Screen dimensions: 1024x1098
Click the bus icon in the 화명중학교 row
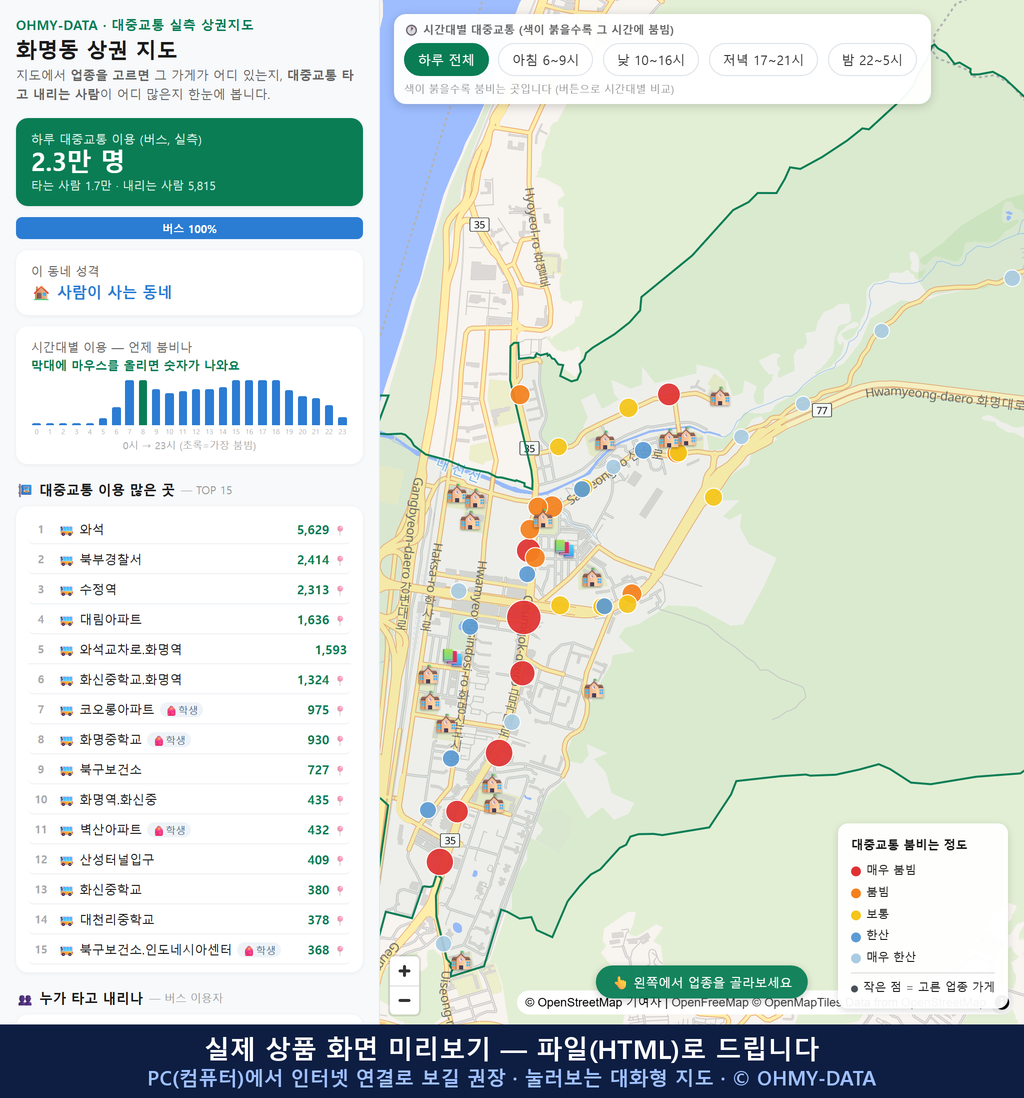coord(67,740)
